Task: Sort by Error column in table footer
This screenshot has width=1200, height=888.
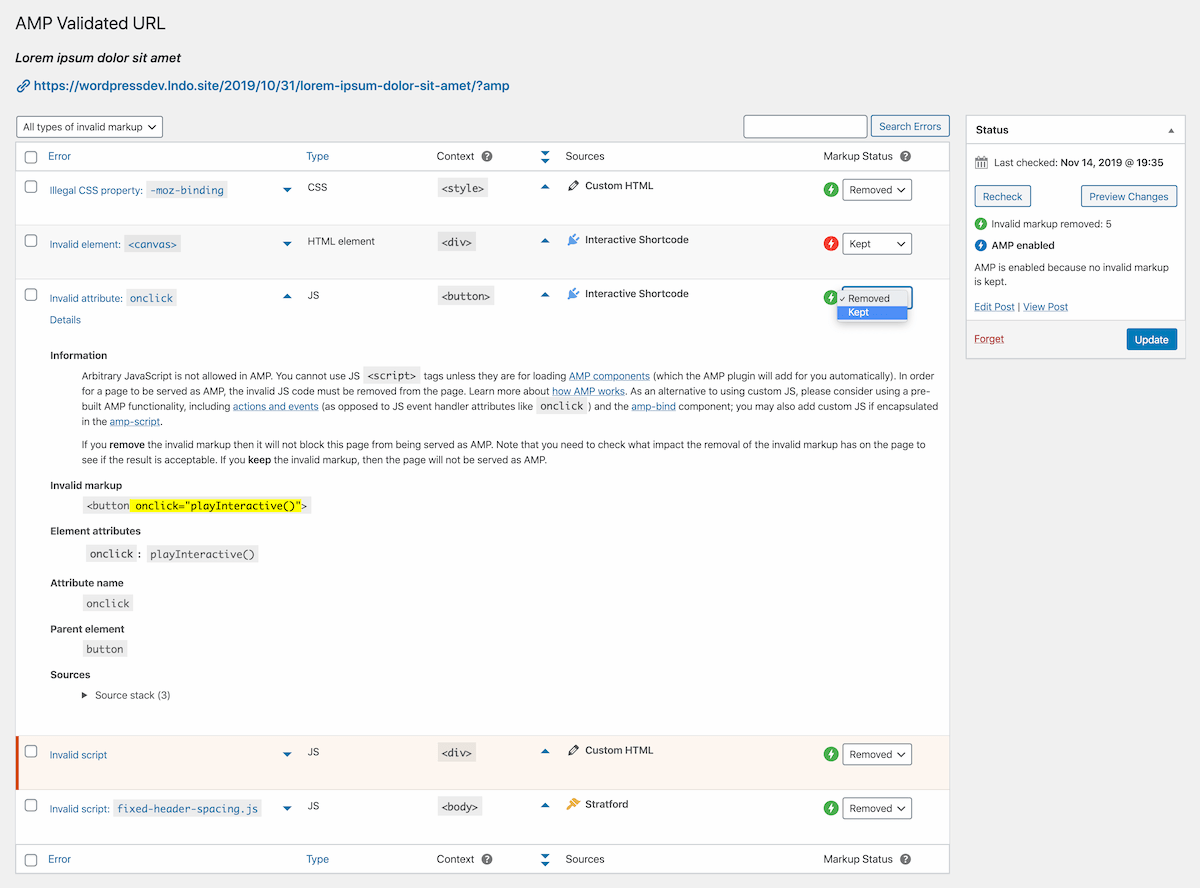Action: (x=59, y=859)
